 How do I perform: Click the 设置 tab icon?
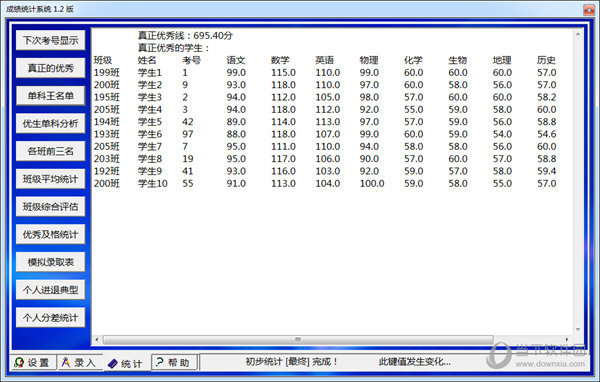point(19,362)
